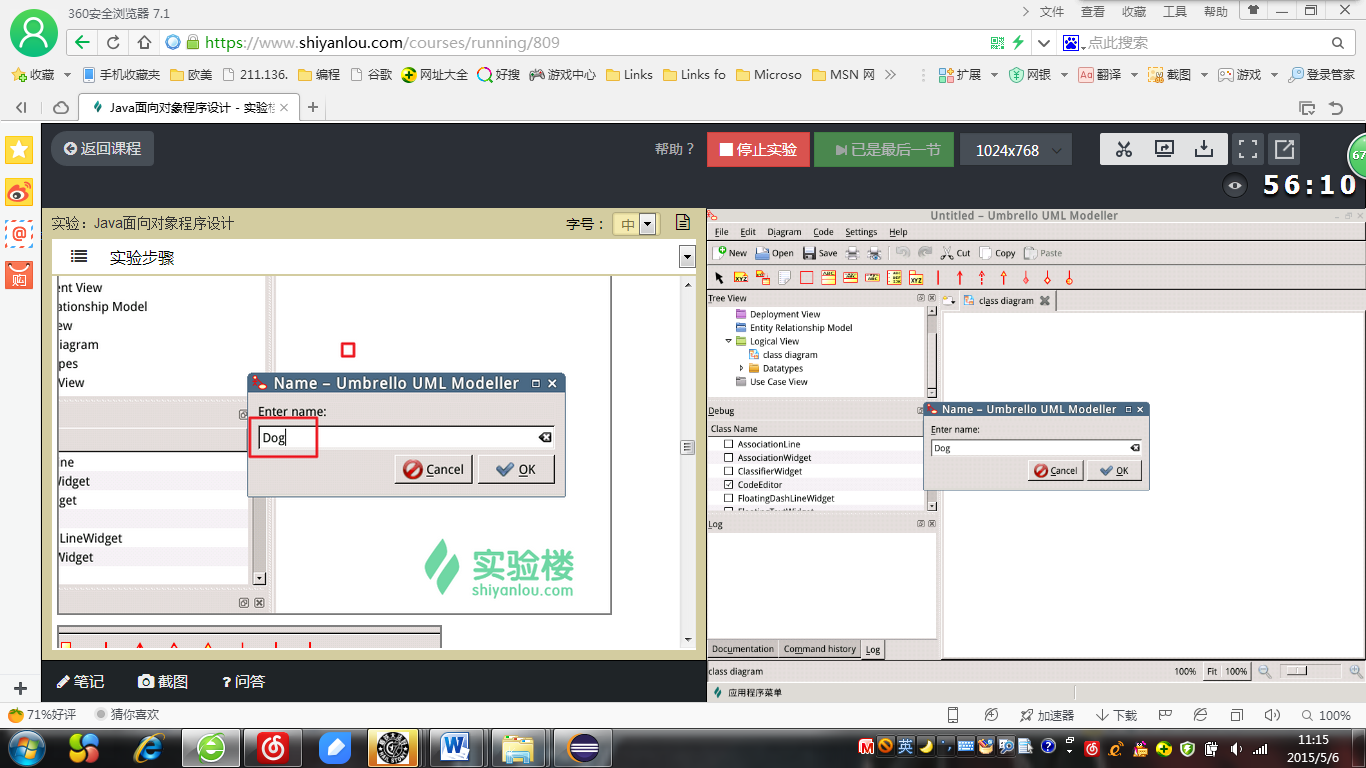This screenshot has width=1366, height=768.
Task: Click the list icon beside 实验步骤
Action: [x=79, y=257]
